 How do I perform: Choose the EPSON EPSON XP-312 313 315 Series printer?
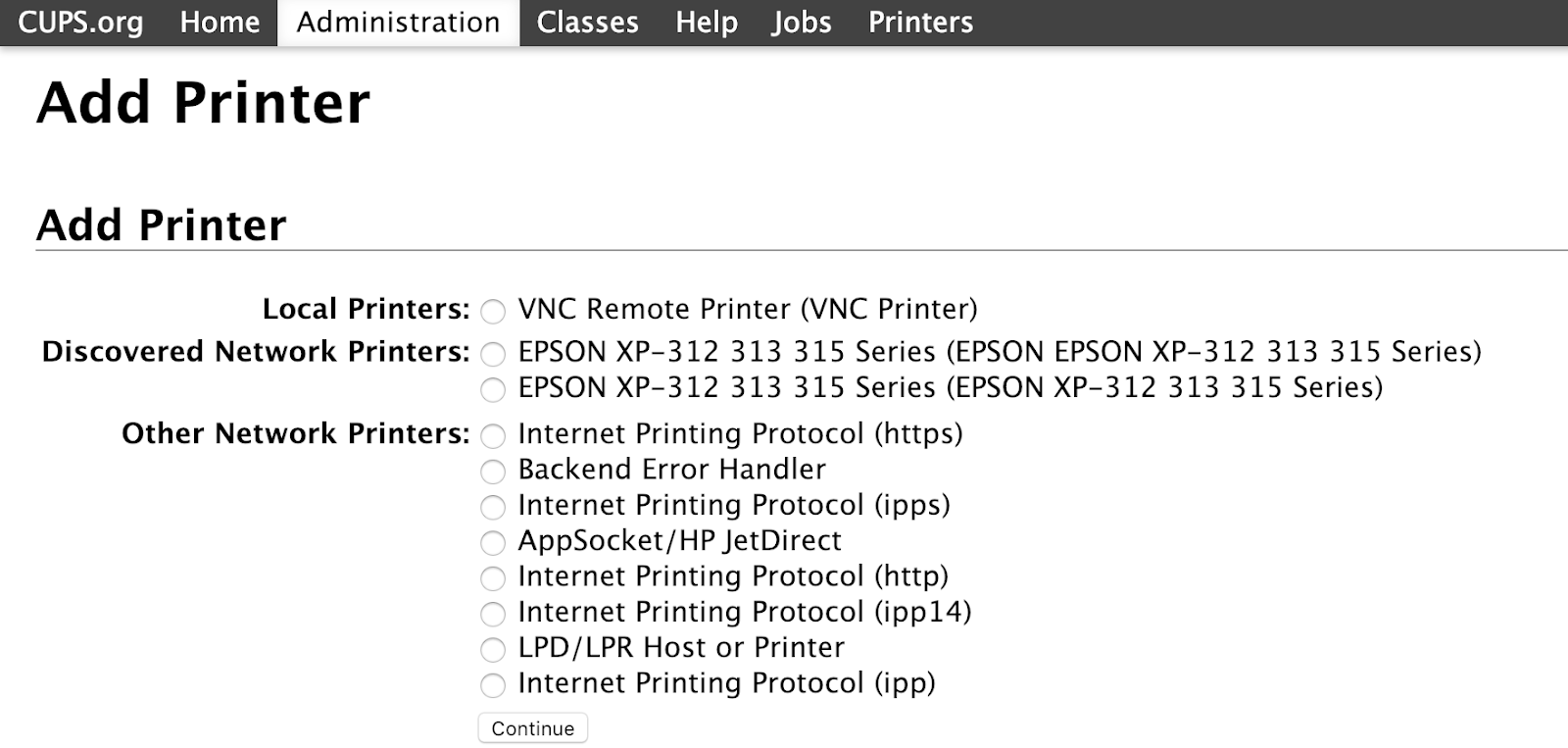(x=493, y=354)
